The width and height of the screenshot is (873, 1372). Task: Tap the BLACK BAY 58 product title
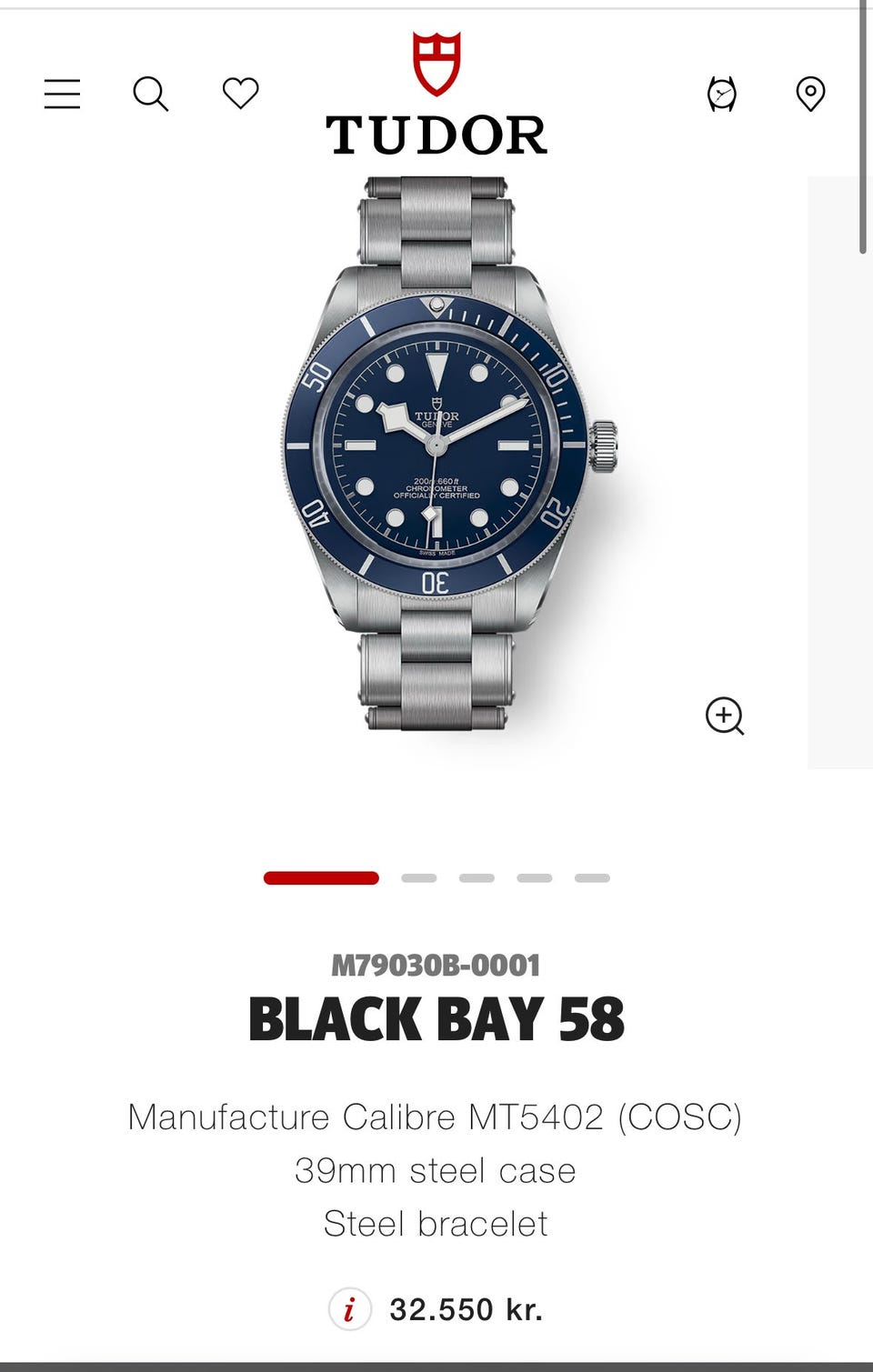click(436, 1019)
